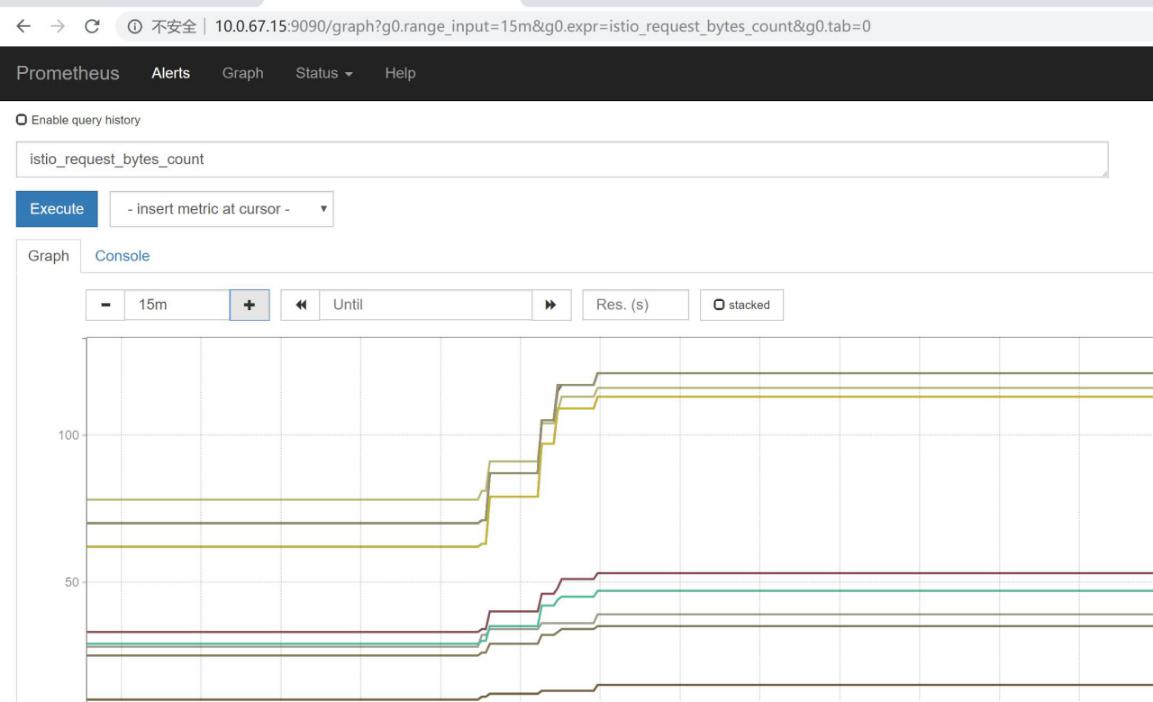Open Alerts in the navigation bar

[170, 73]
